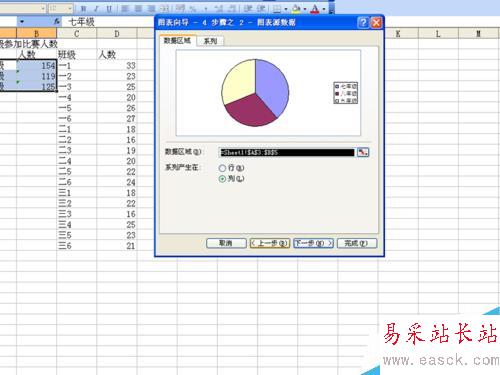Image resolution: width=500 pixels, height=375 pixels.
Task: Select the 人数 cell in column D
Action: pos(117,55)
